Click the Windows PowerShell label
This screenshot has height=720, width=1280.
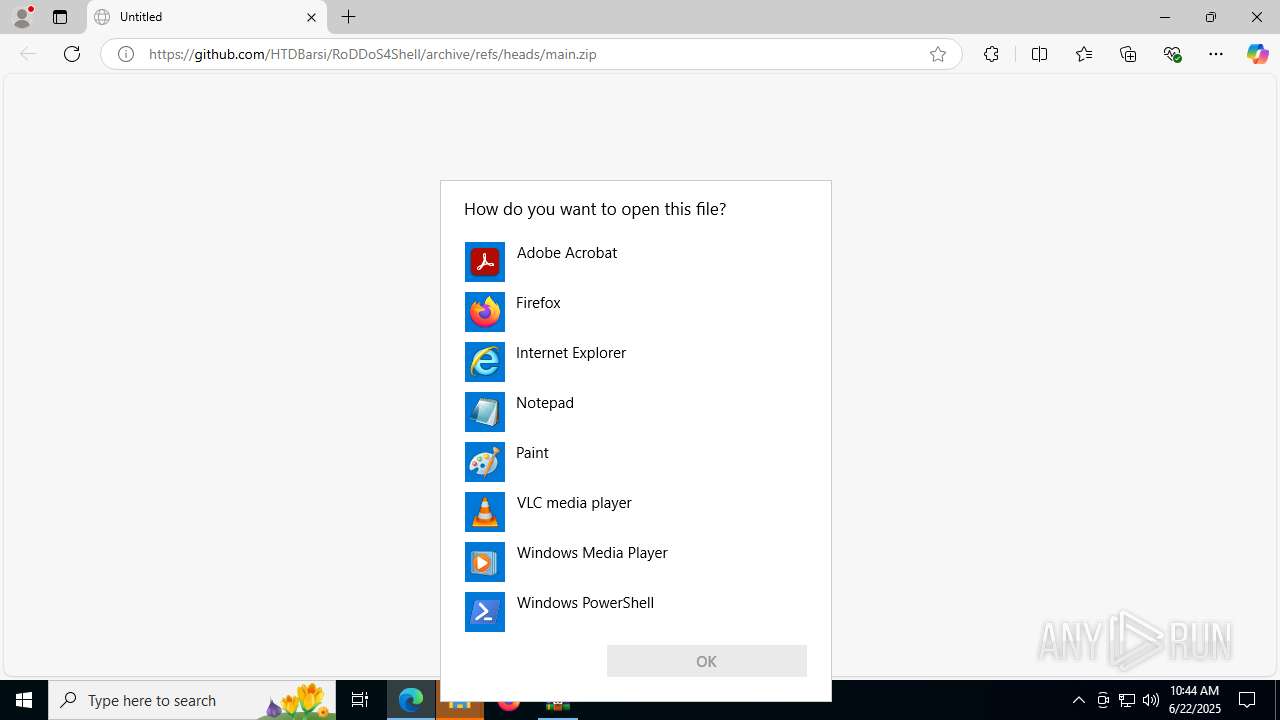click(x=585, y=603)
